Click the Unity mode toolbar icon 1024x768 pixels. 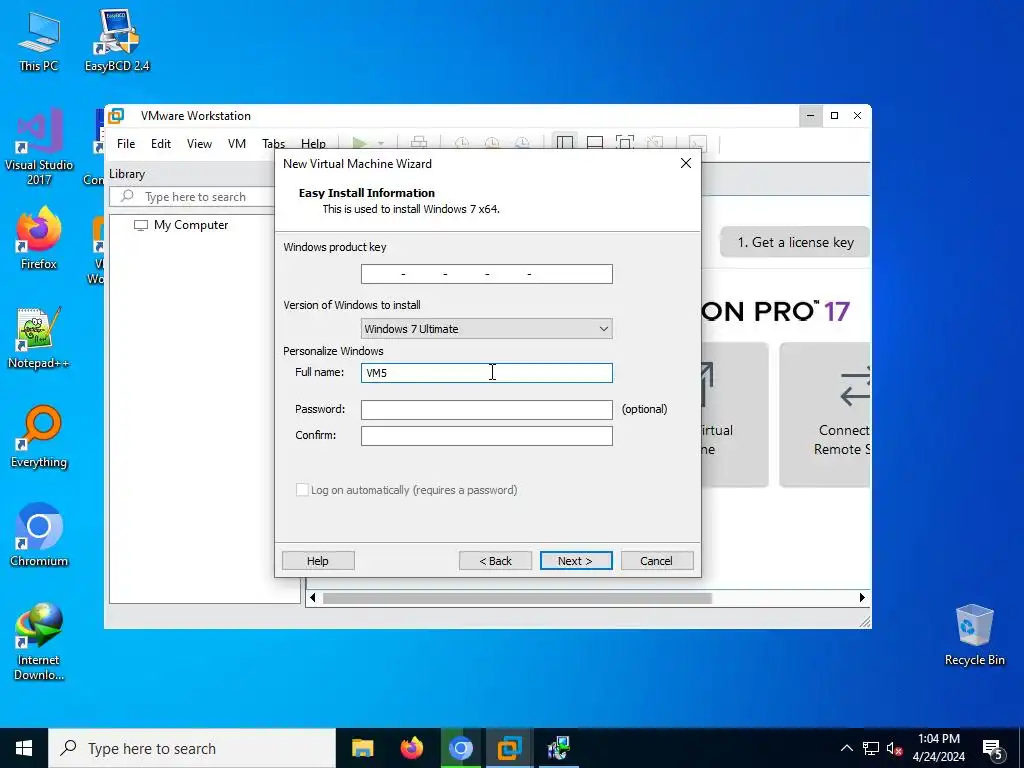[654, 143]
